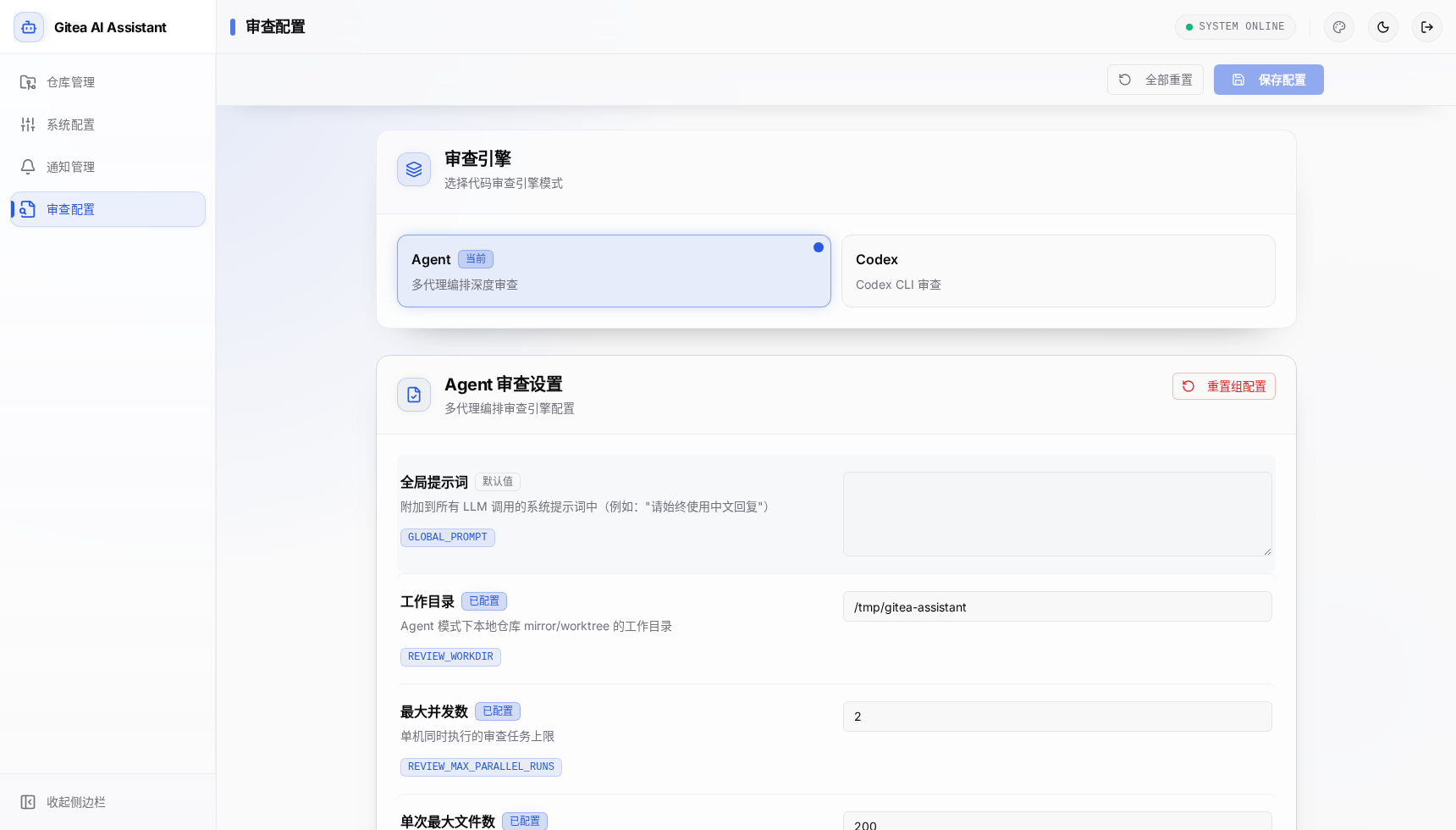Image resolution: width=1456 pixels, height=830 pixels.
Task: Click the 仓库管理 folder icon
Action: [x=28, y=82]
